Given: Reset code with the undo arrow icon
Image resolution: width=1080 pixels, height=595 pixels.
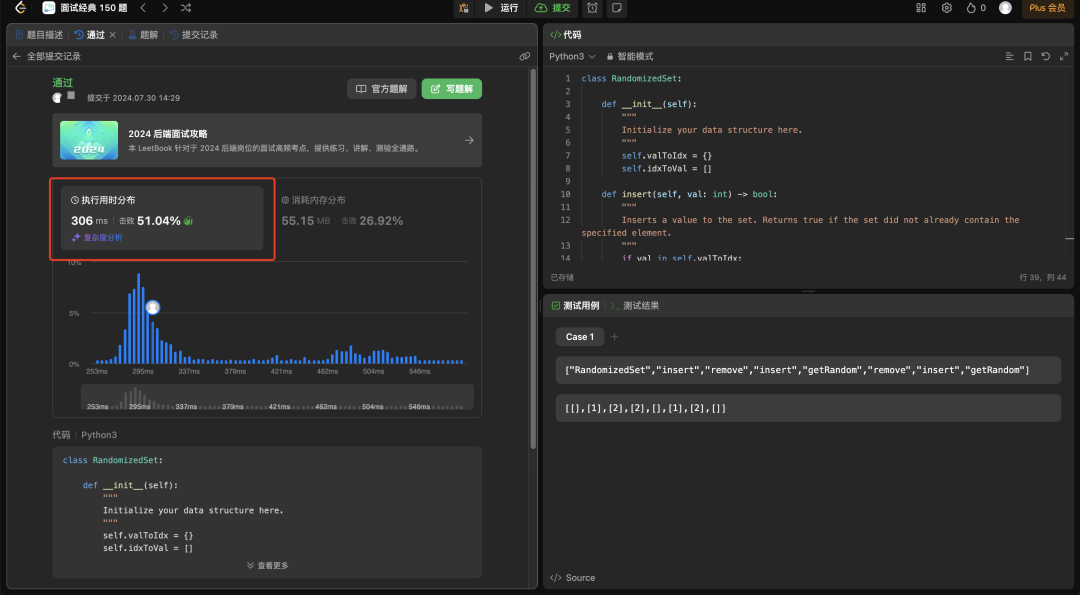Looking at the screenshot, I should coord(1046,56).
